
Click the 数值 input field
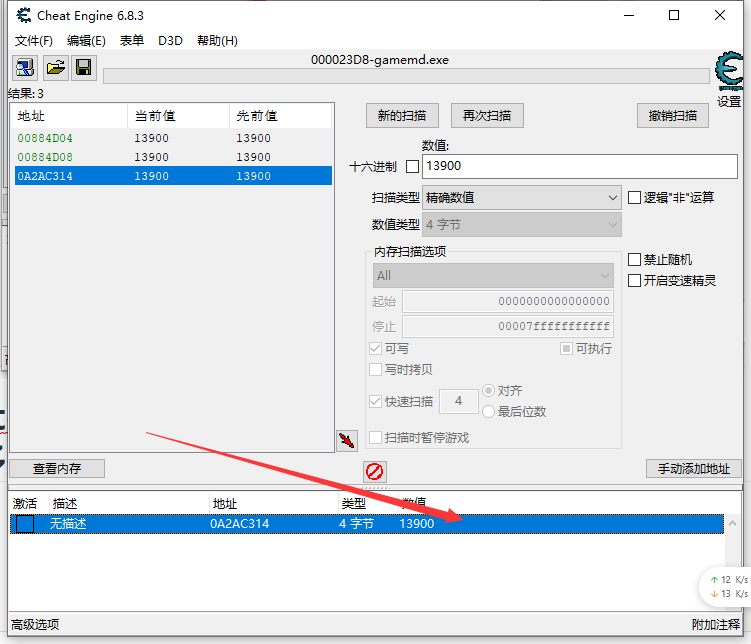pyautogui.click(x=579, y=166)
